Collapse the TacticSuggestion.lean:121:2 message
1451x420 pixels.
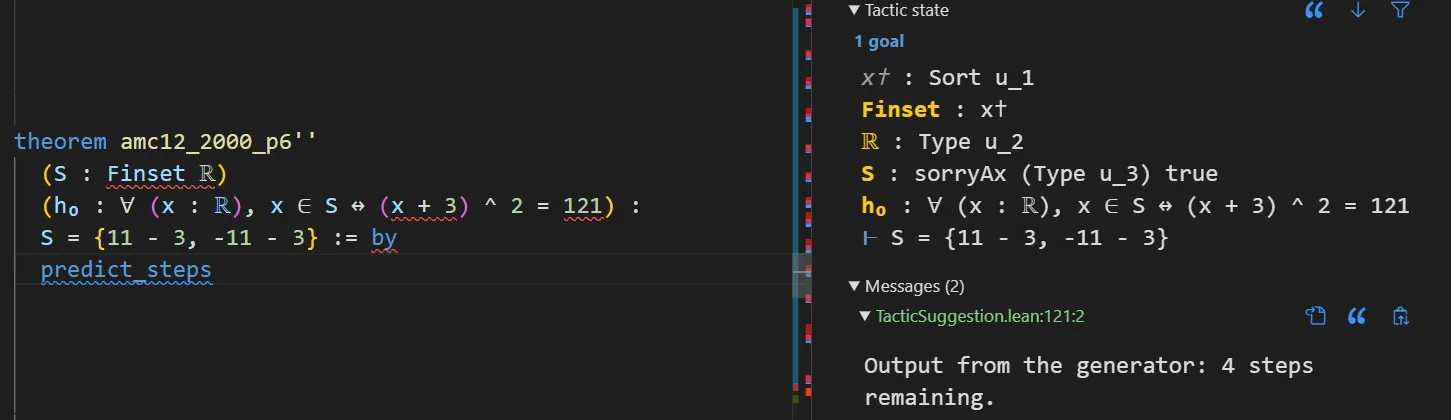[866, 316]
